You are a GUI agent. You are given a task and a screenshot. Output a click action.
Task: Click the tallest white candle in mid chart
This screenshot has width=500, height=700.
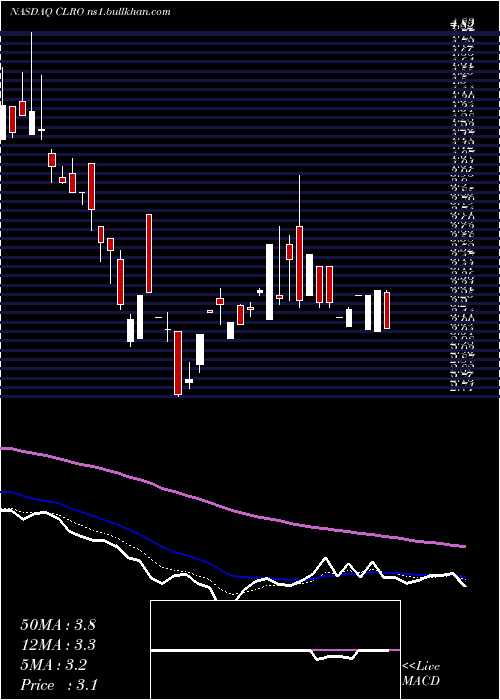(270, 282)
